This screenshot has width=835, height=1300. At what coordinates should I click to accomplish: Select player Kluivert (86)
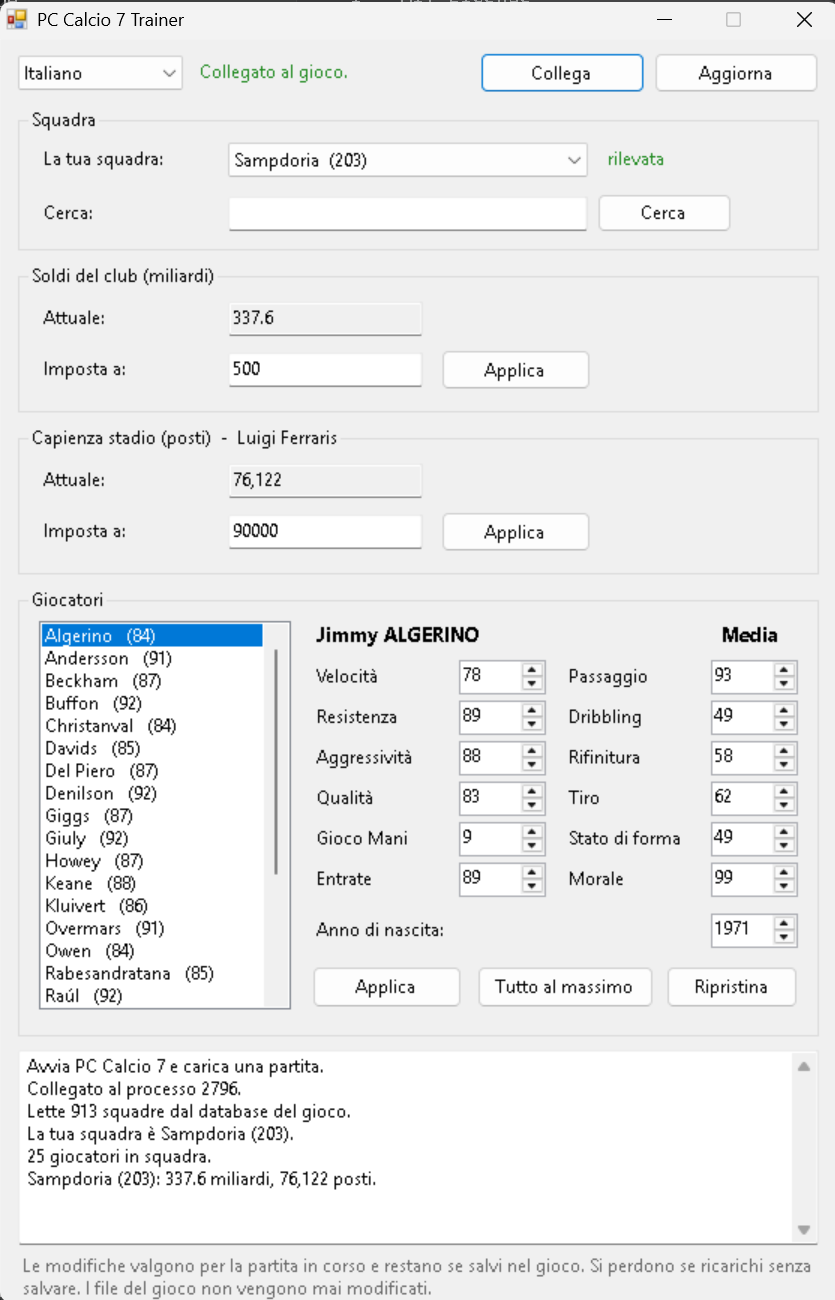click(151, 906)
